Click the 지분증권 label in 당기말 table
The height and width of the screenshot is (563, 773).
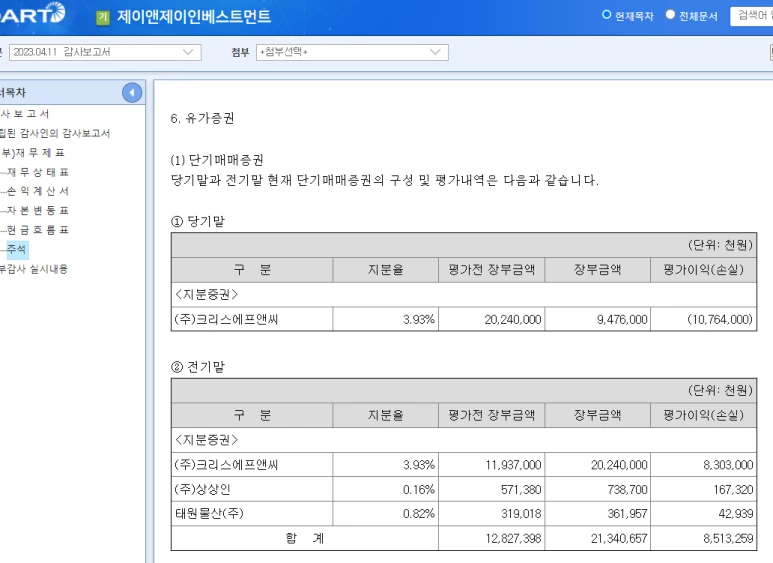coord(207,295)
